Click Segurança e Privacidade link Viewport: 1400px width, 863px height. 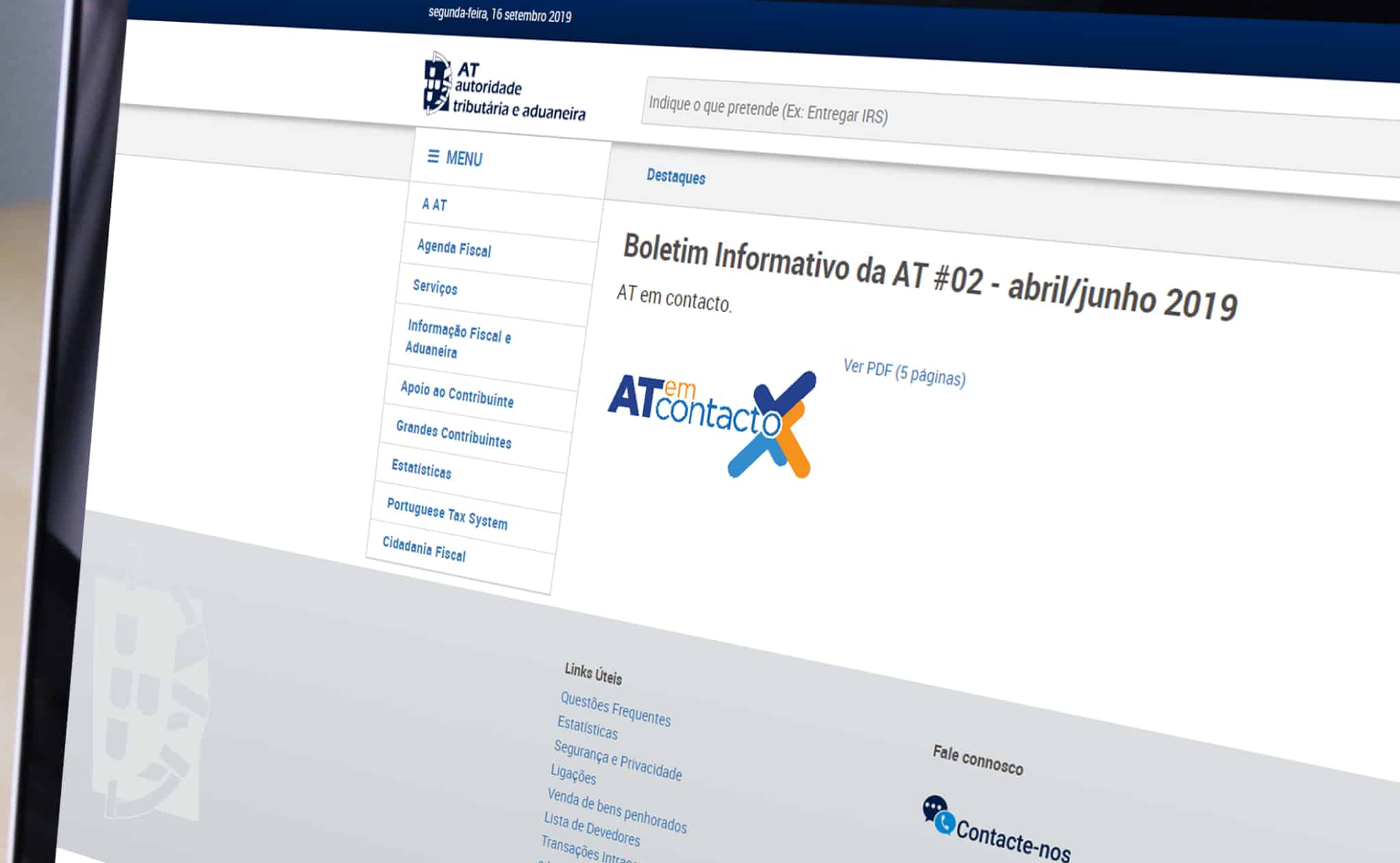(617, 760)
